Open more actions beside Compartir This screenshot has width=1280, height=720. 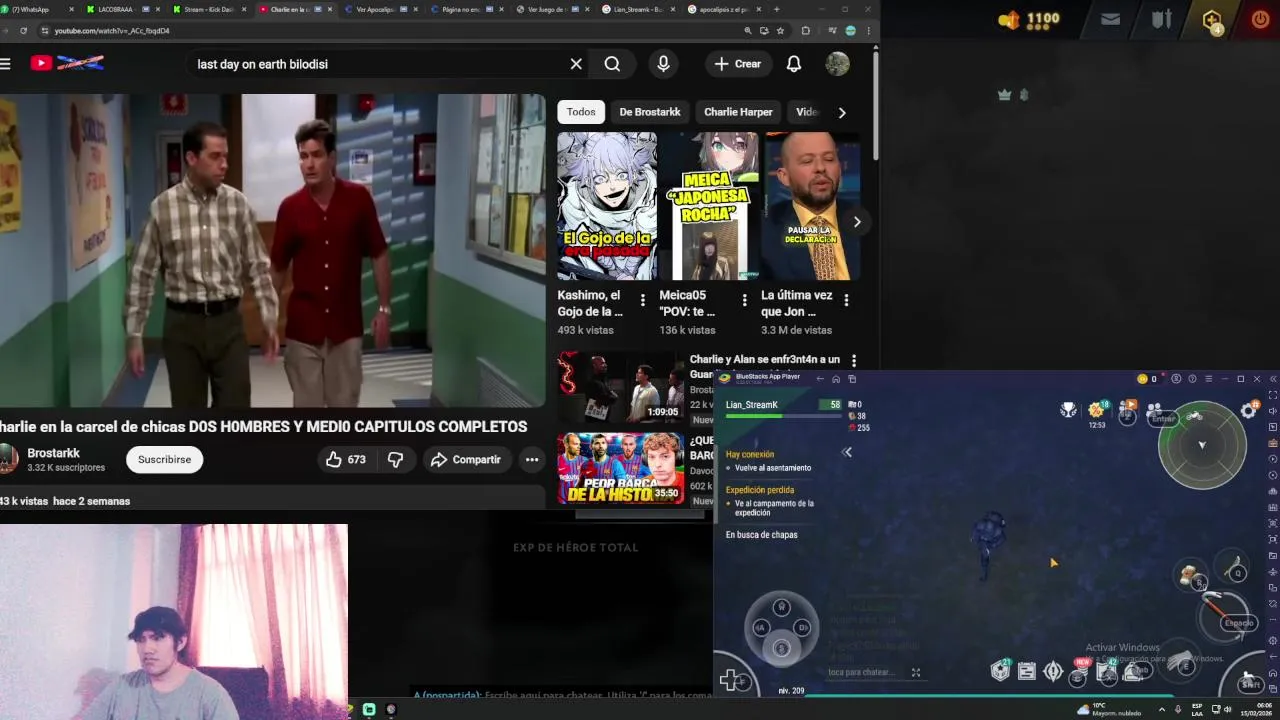click(x=532, y=459)
